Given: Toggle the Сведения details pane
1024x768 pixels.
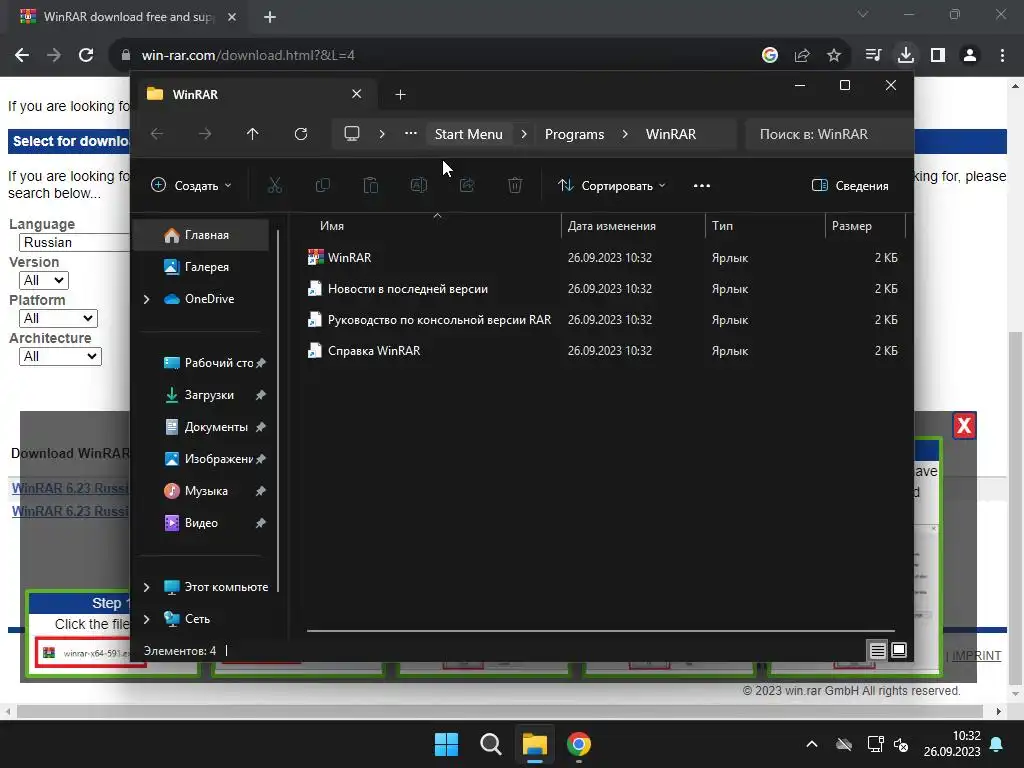Looking at the screenshot, I should tap(850, 185).
